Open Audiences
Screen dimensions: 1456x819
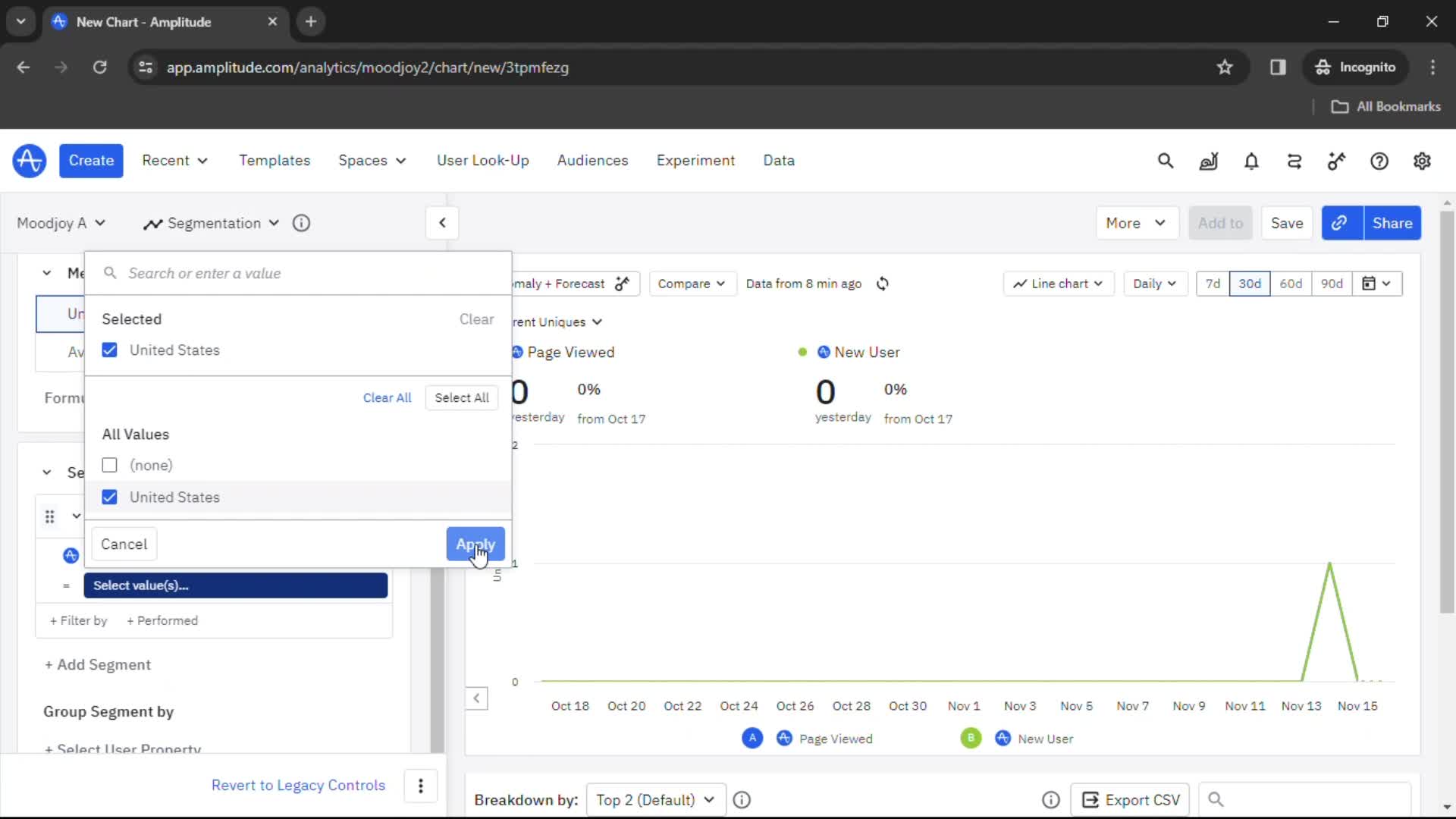592,161
